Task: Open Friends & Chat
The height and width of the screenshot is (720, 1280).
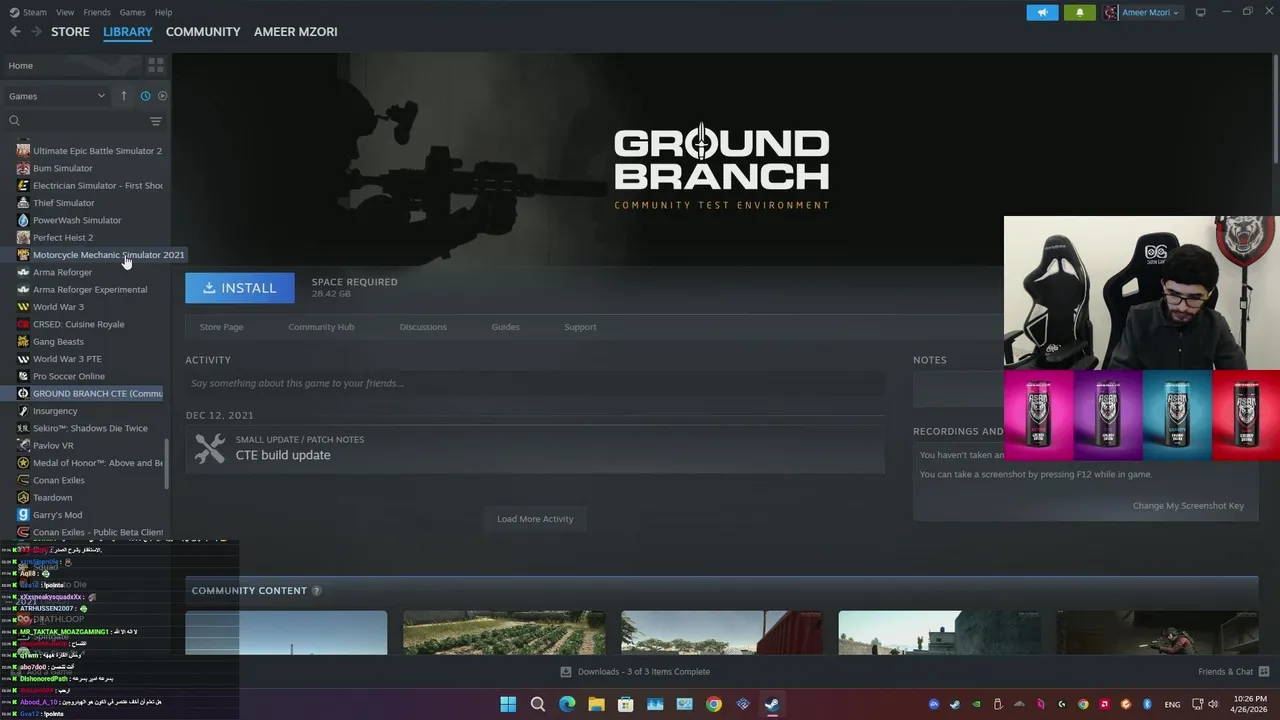Action: (x=1234, y=672)
